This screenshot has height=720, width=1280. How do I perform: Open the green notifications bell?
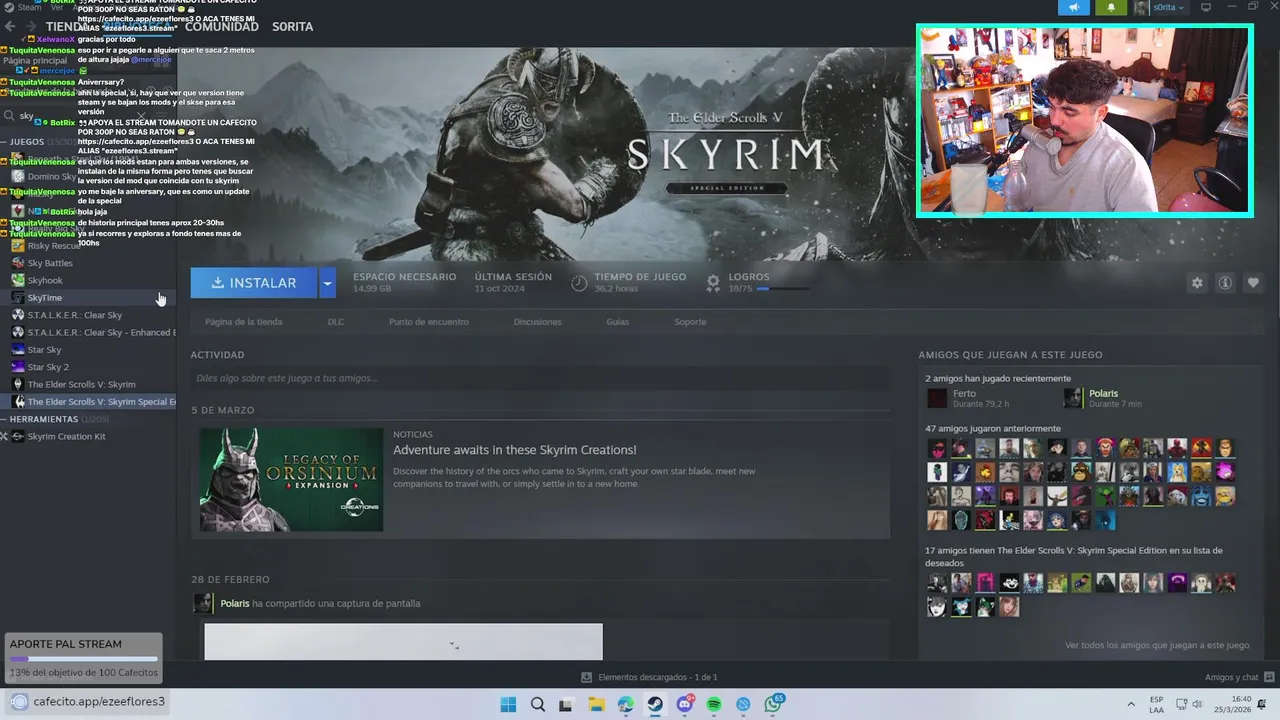(x=1111, y=7)
